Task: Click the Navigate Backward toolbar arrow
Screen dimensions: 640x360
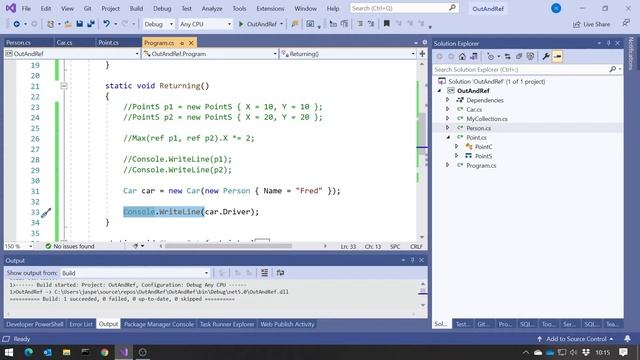Action: 16,24
